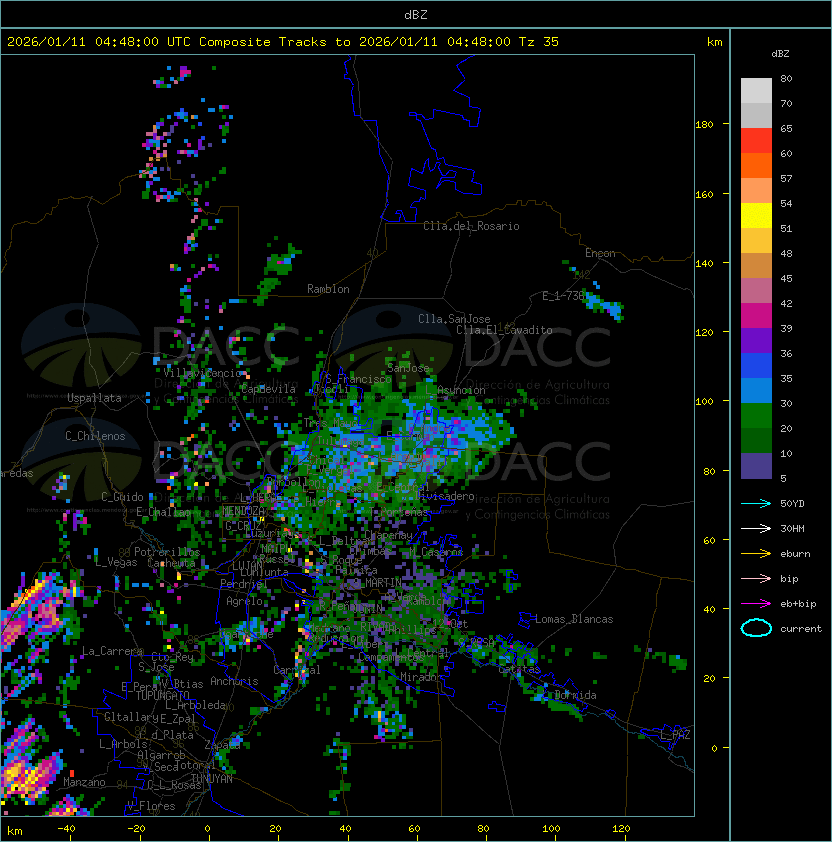Image resolution: width=832 pixels, height=842 pixels.
Task: Click the -20 tick on bottom axis
Action: pyautogui.click(x=136, y=829)
